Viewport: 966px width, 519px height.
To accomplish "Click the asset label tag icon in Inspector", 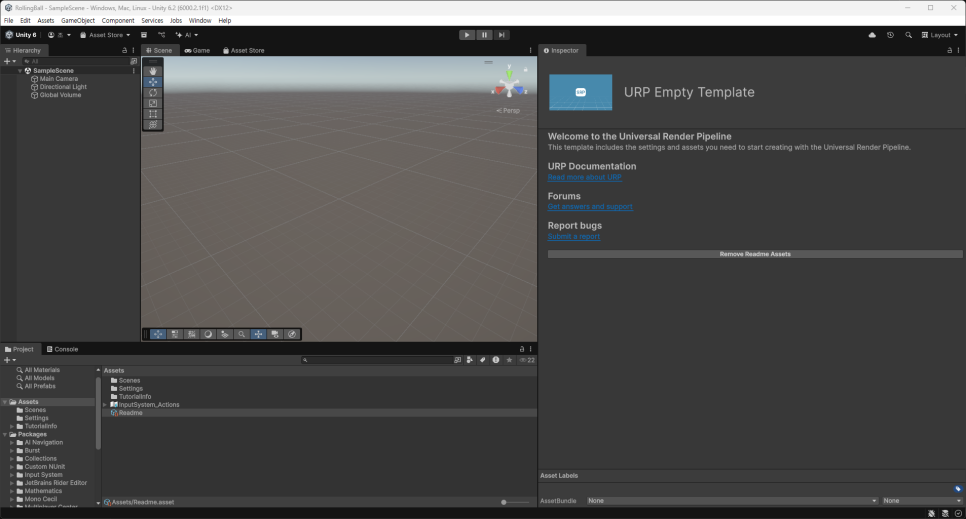I will [958, 489].
